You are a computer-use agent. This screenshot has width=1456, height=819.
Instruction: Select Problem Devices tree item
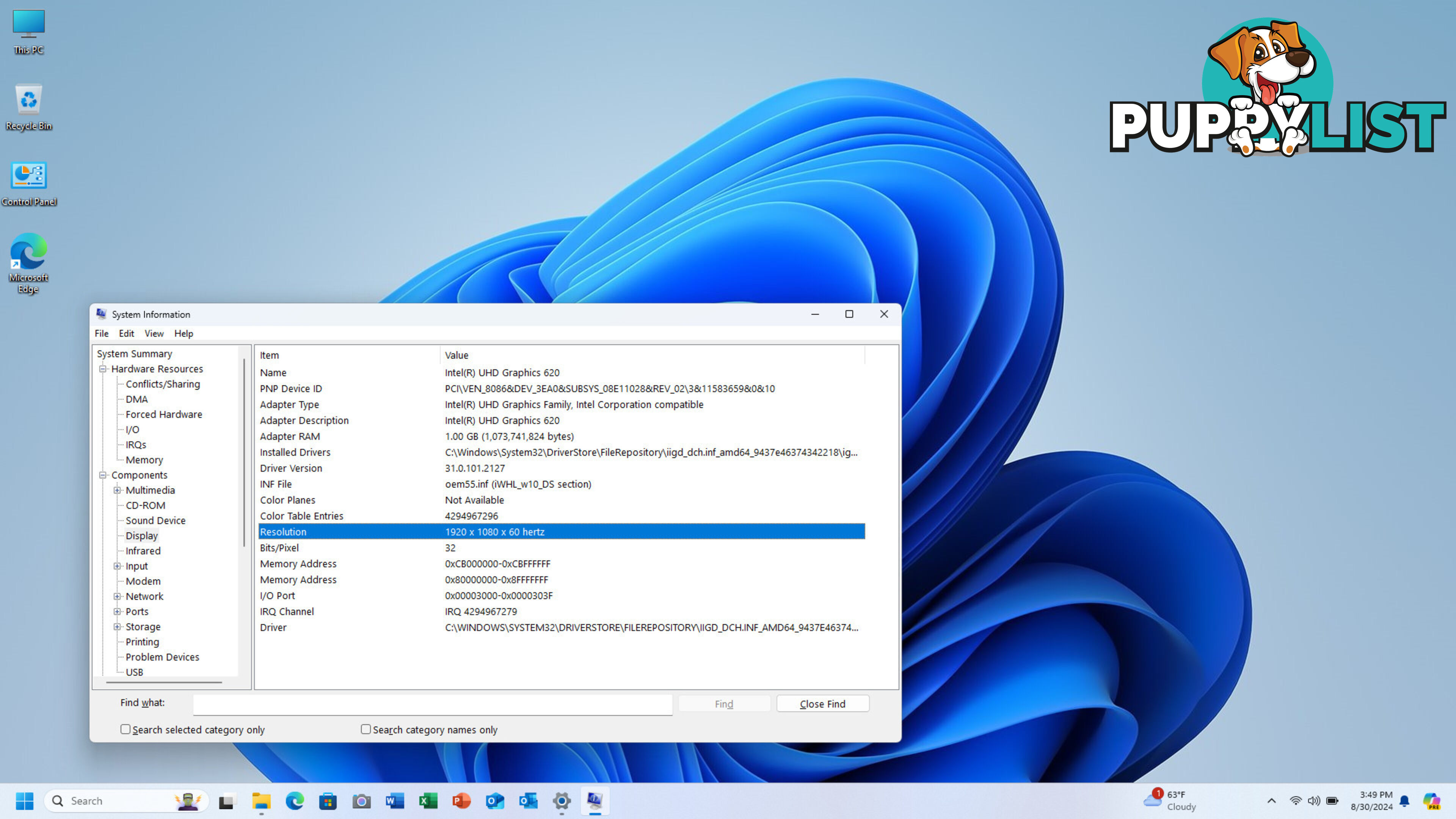tap(162, 657)
